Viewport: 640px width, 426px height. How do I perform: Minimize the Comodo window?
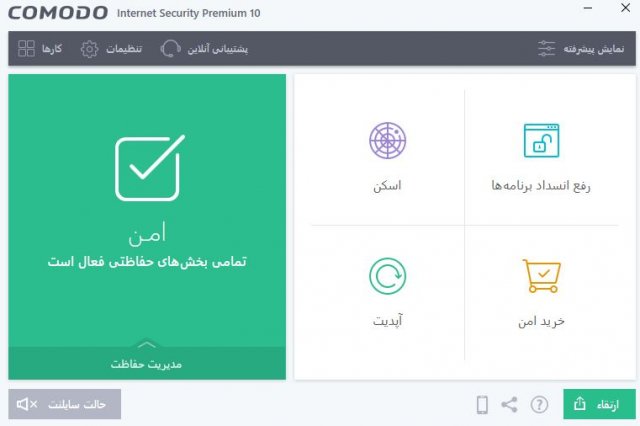click(x=588, y=8)
